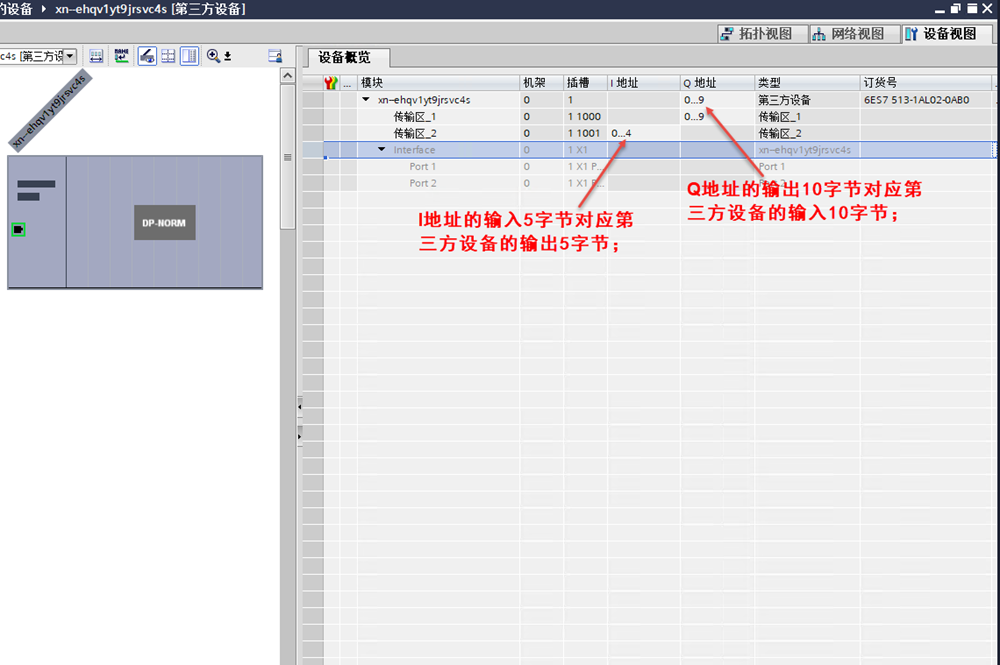Click the show address labels toolbar icon
Screen dimensions: 1000x665
[122, 56]
